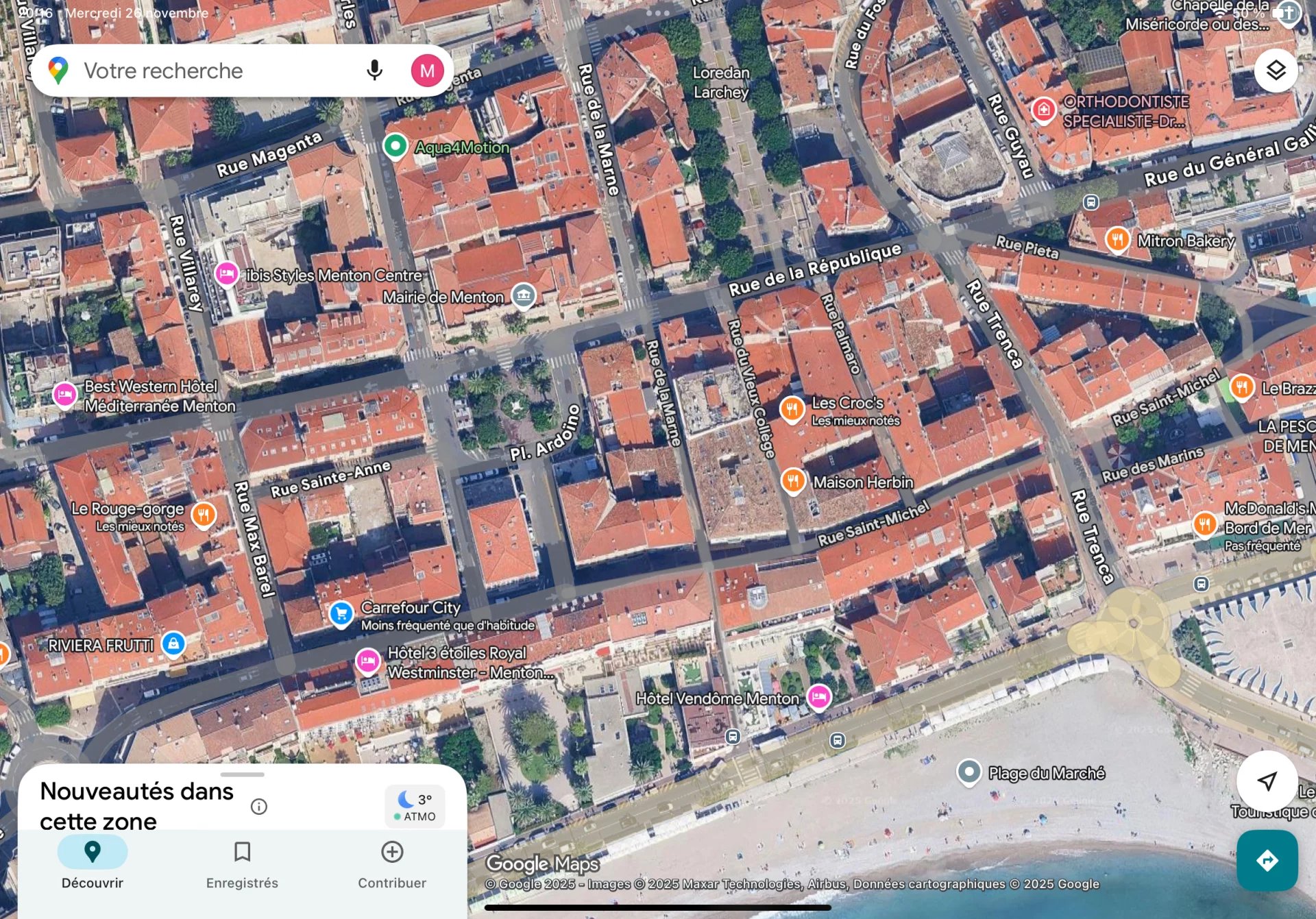
Task: Center map on my location arrow
Action: tap(1267, 781)
